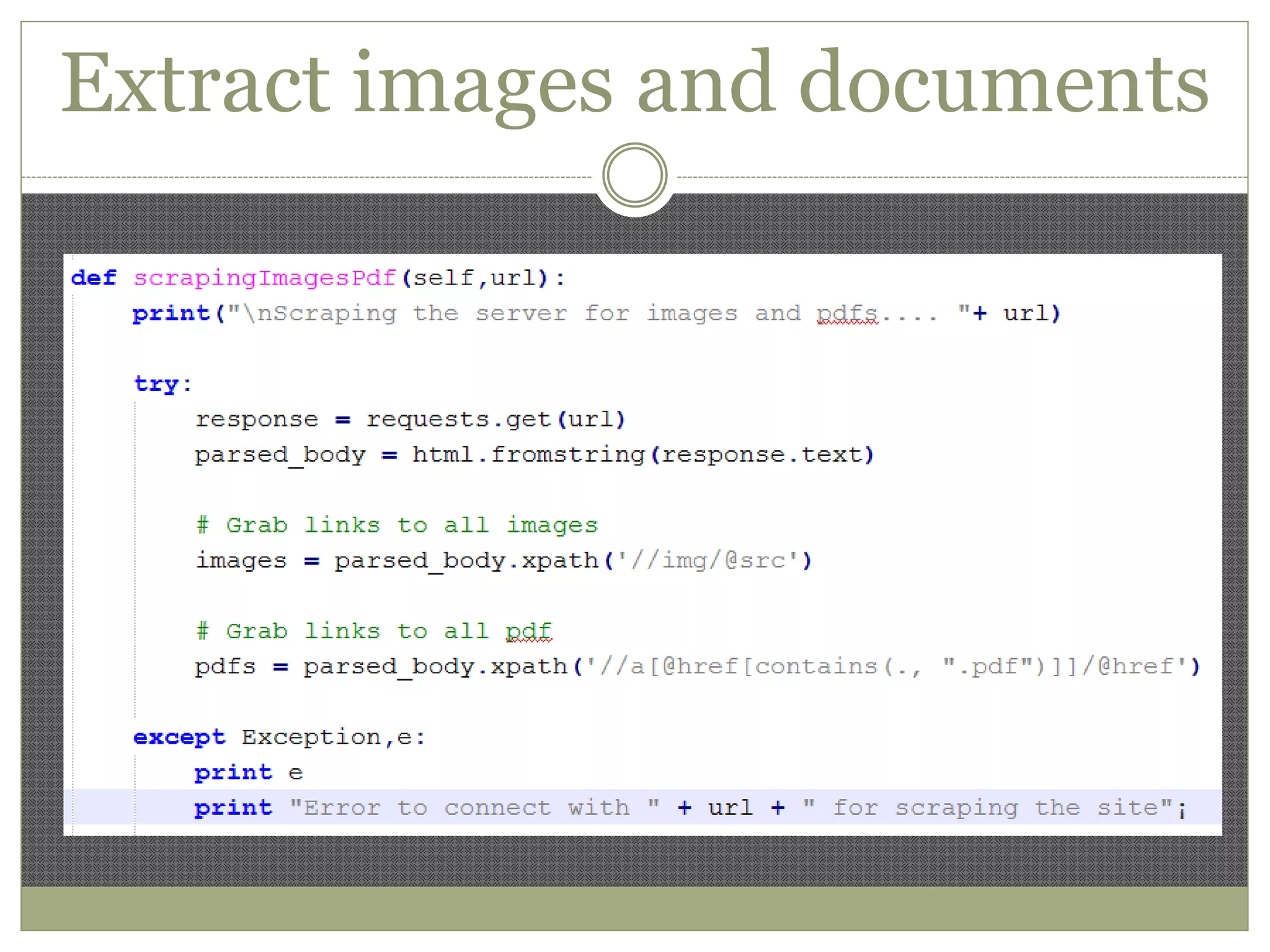Click the 'images' variable before parsed_body.xpath
The image size is (1270, 952).
point(241,561)
